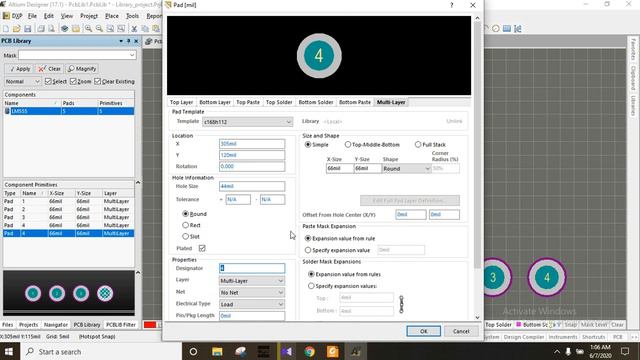Click the Cut scissors toolbar icon

(134, 29)
